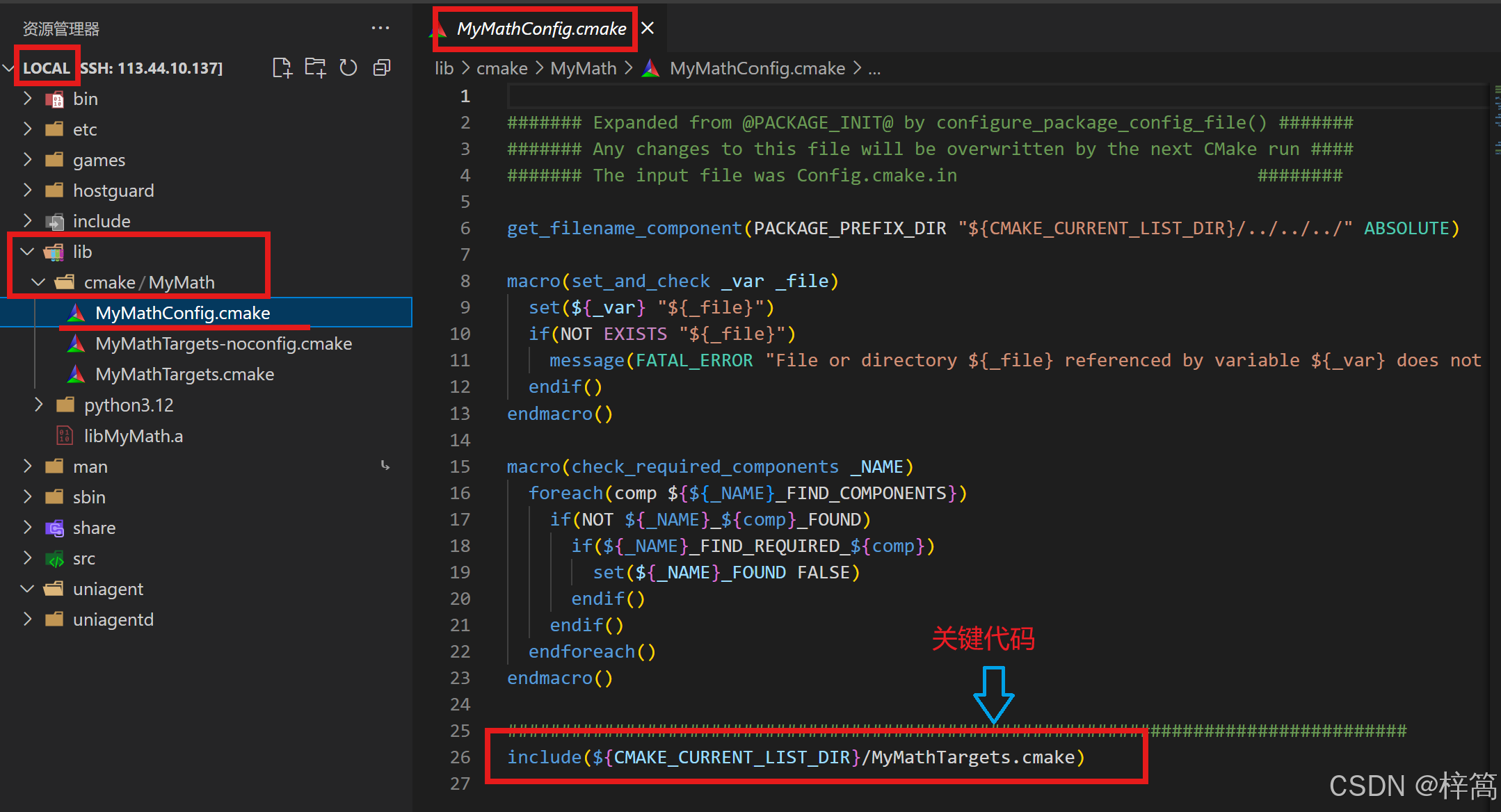Close the MyMathConfig.cmake editor tab
This screenshot has width=1501, height=812.
point(648,28)
